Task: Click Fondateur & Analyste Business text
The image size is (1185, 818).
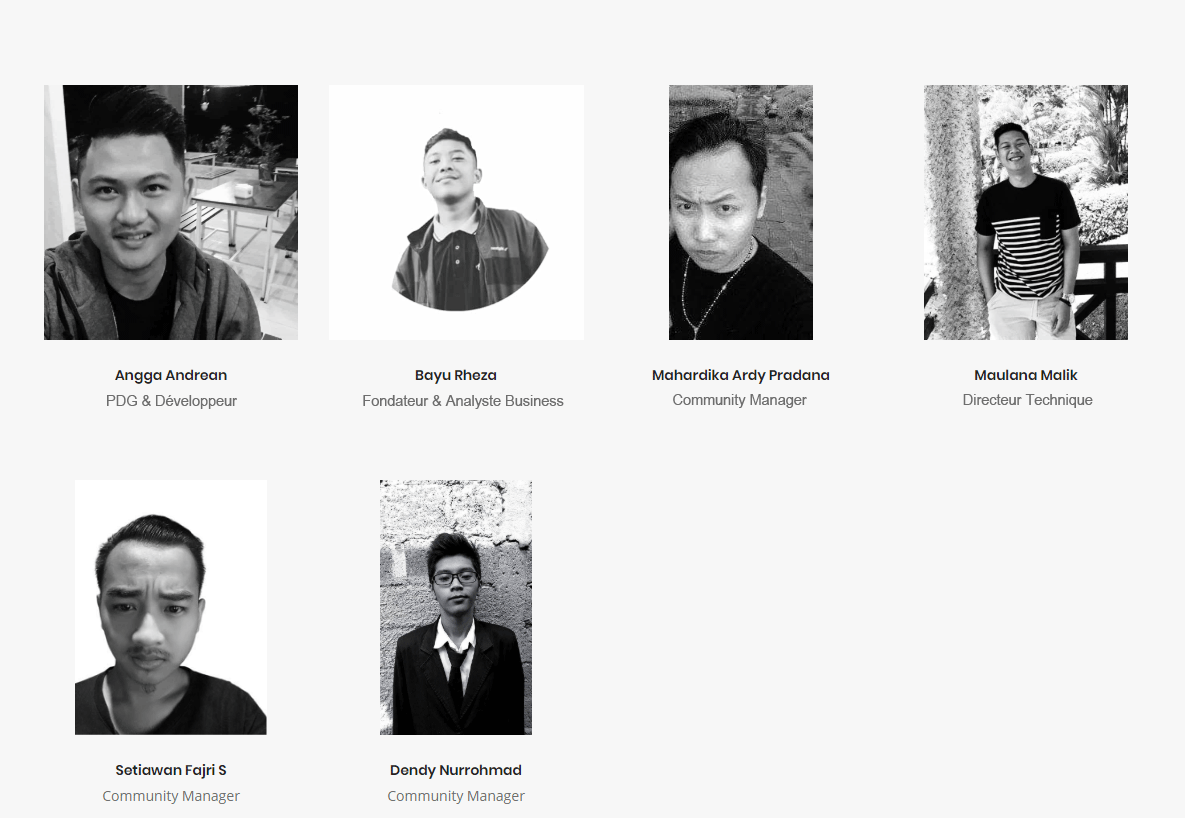Action: [463, 401]
